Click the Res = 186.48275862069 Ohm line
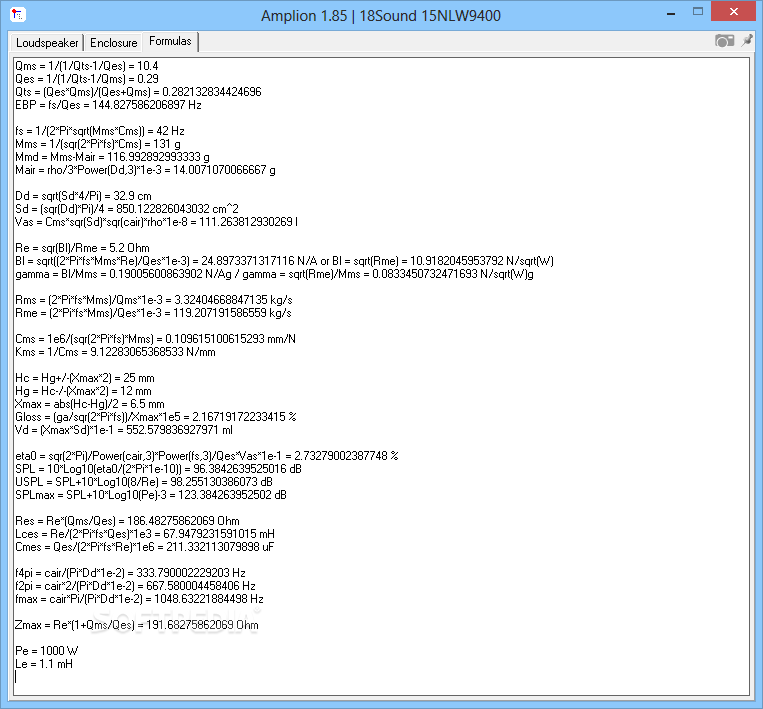The height and width of the screenshot is (709, 763). click(x=127, y=521)
